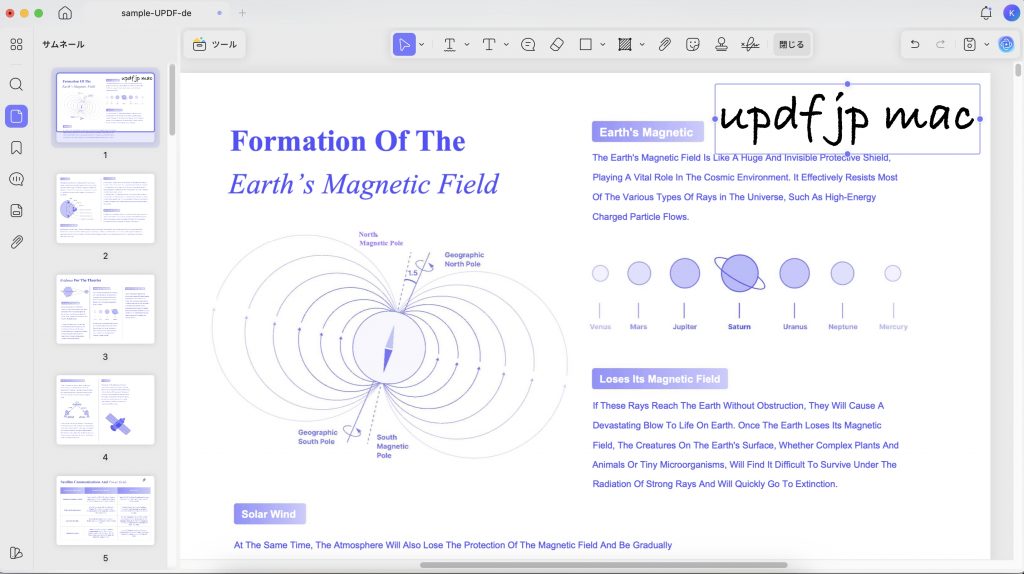Open a new tab with plus
1024x574 pixels.
point(242,13)
